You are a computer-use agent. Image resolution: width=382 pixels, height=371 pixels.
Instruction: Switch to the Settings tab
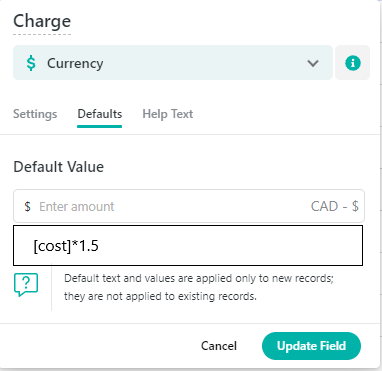click(x=35, y=114)
